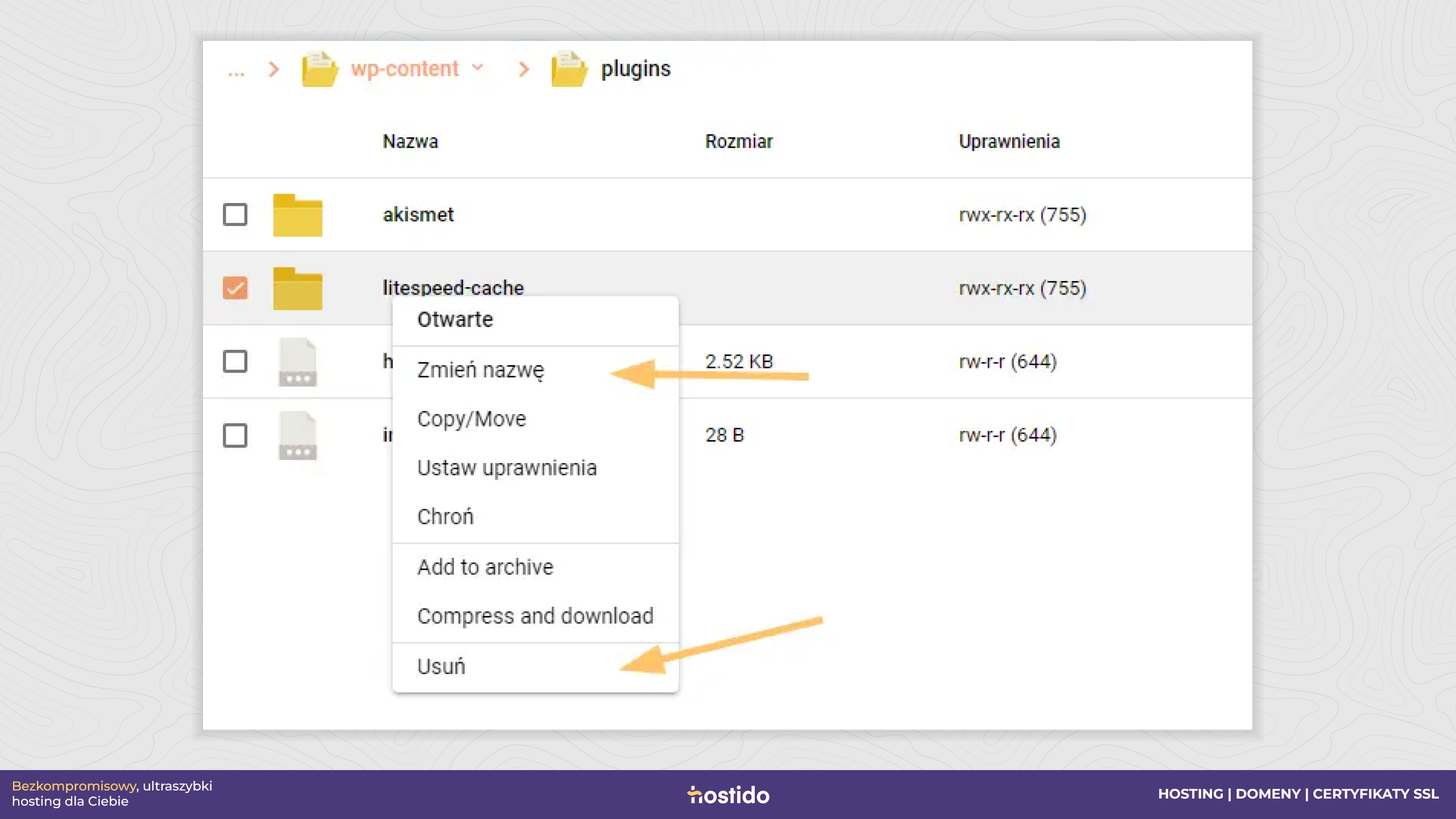Click the plugins folder icon in breadcrumb

click(569, 69)
